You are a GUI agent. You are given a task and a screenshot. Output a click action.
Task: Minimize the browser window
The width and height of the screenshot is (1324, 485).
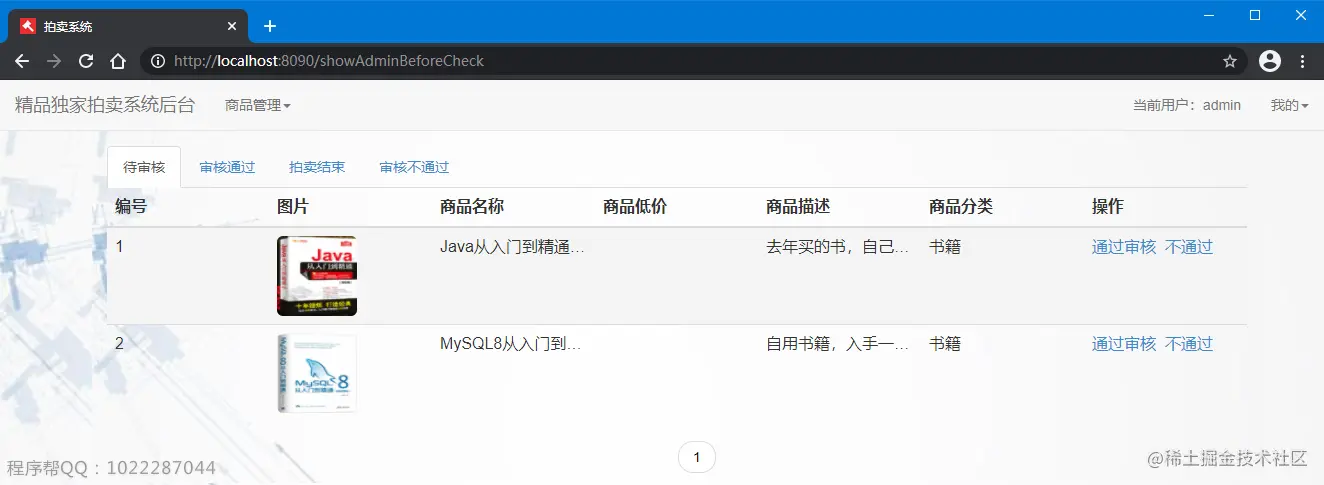(1209, 15)
